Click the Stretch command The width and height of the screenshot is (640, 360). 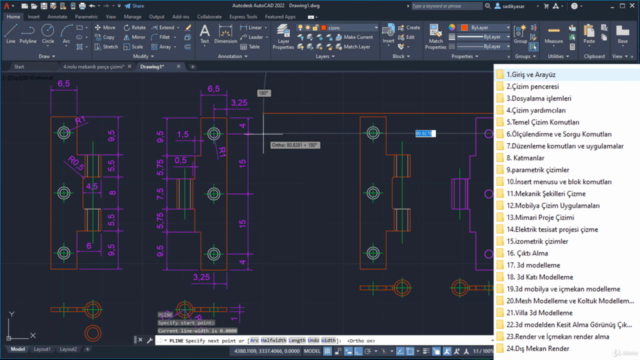pos(106,47)
